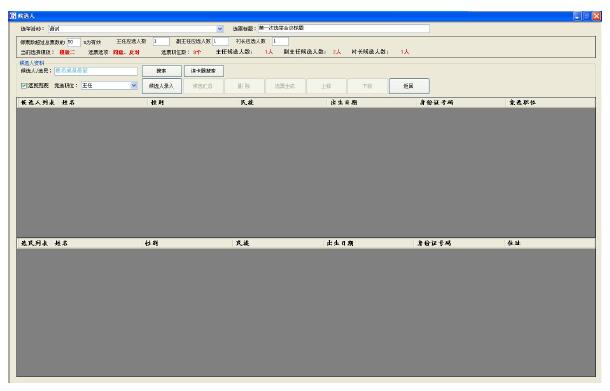
Task: Click the 读卡器搜索 button
Action: point(203,71)
